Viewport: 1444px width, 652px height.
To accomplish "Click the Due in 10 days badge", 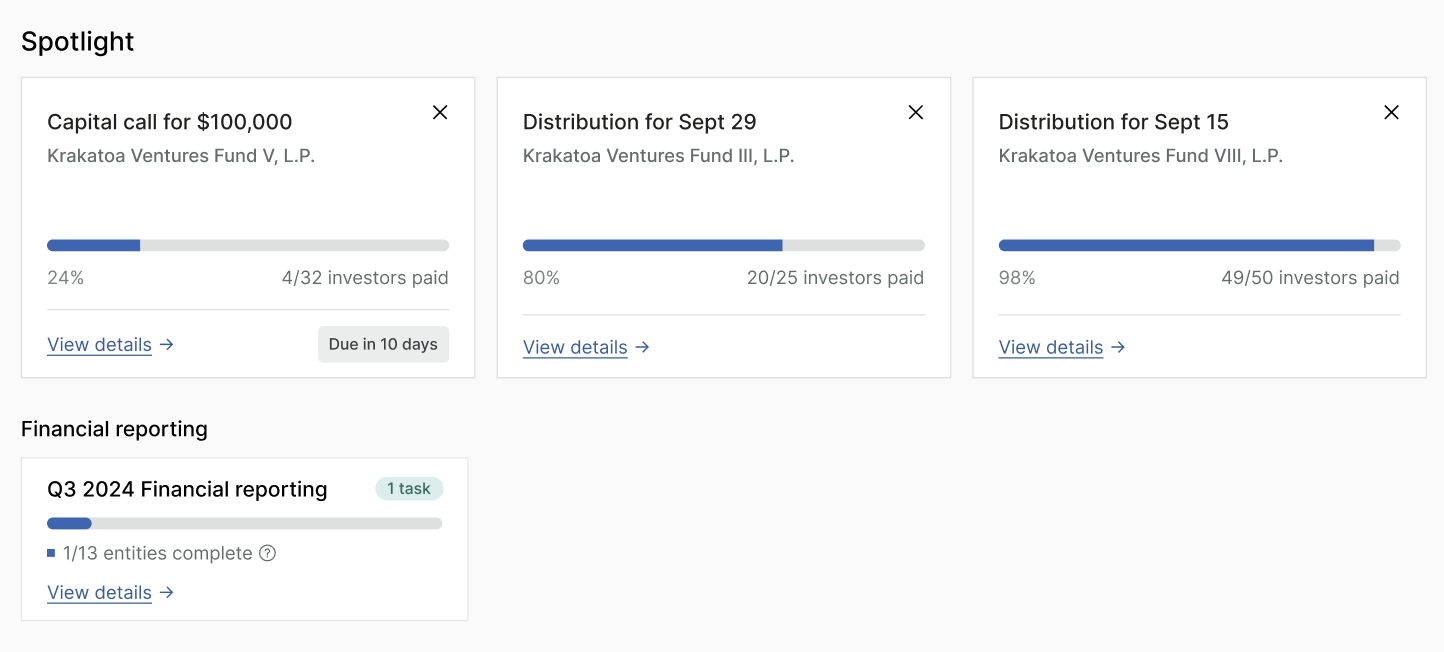I will (x=383, y=344).
